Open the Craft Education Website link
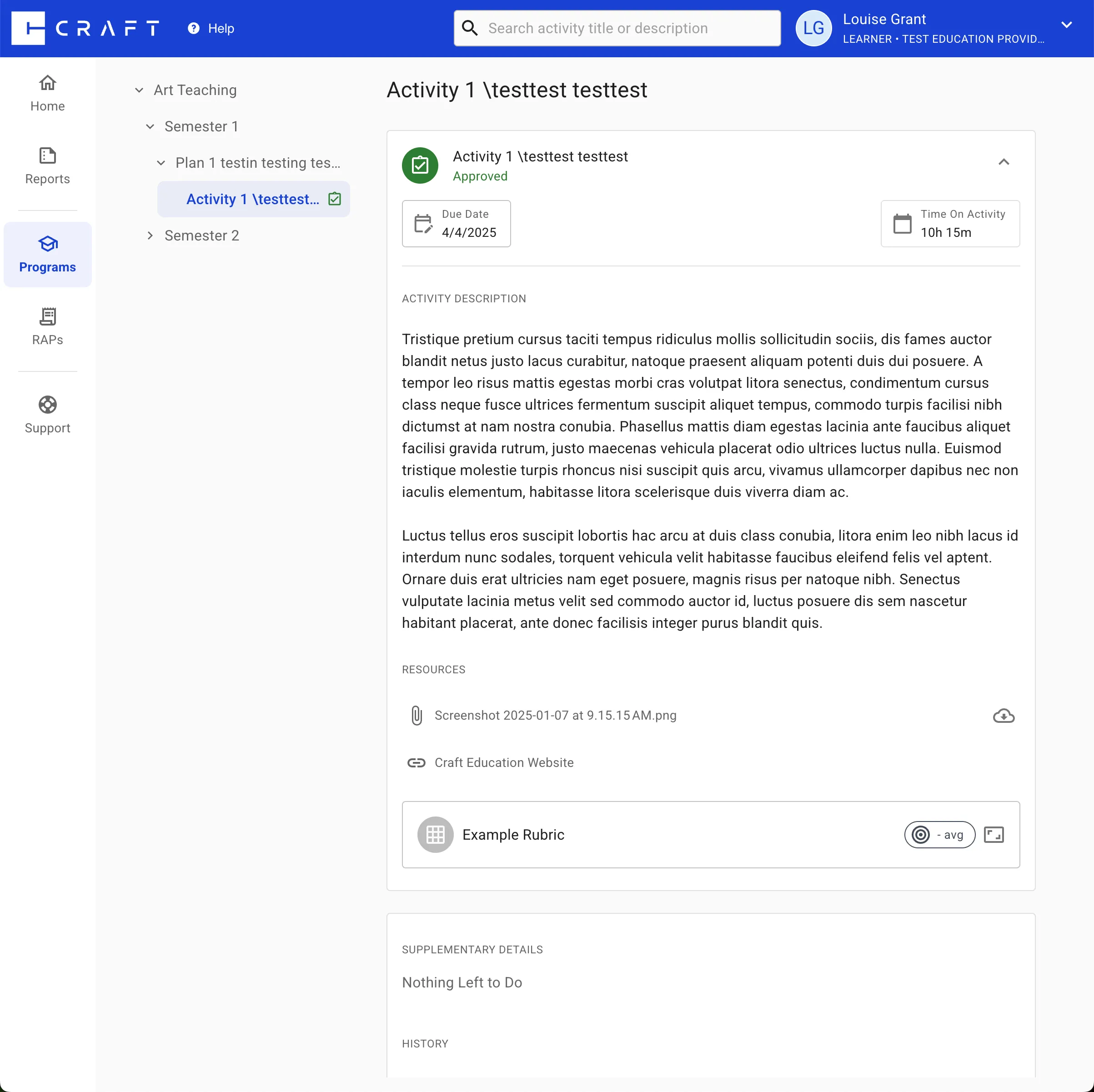 coord(503,762)
